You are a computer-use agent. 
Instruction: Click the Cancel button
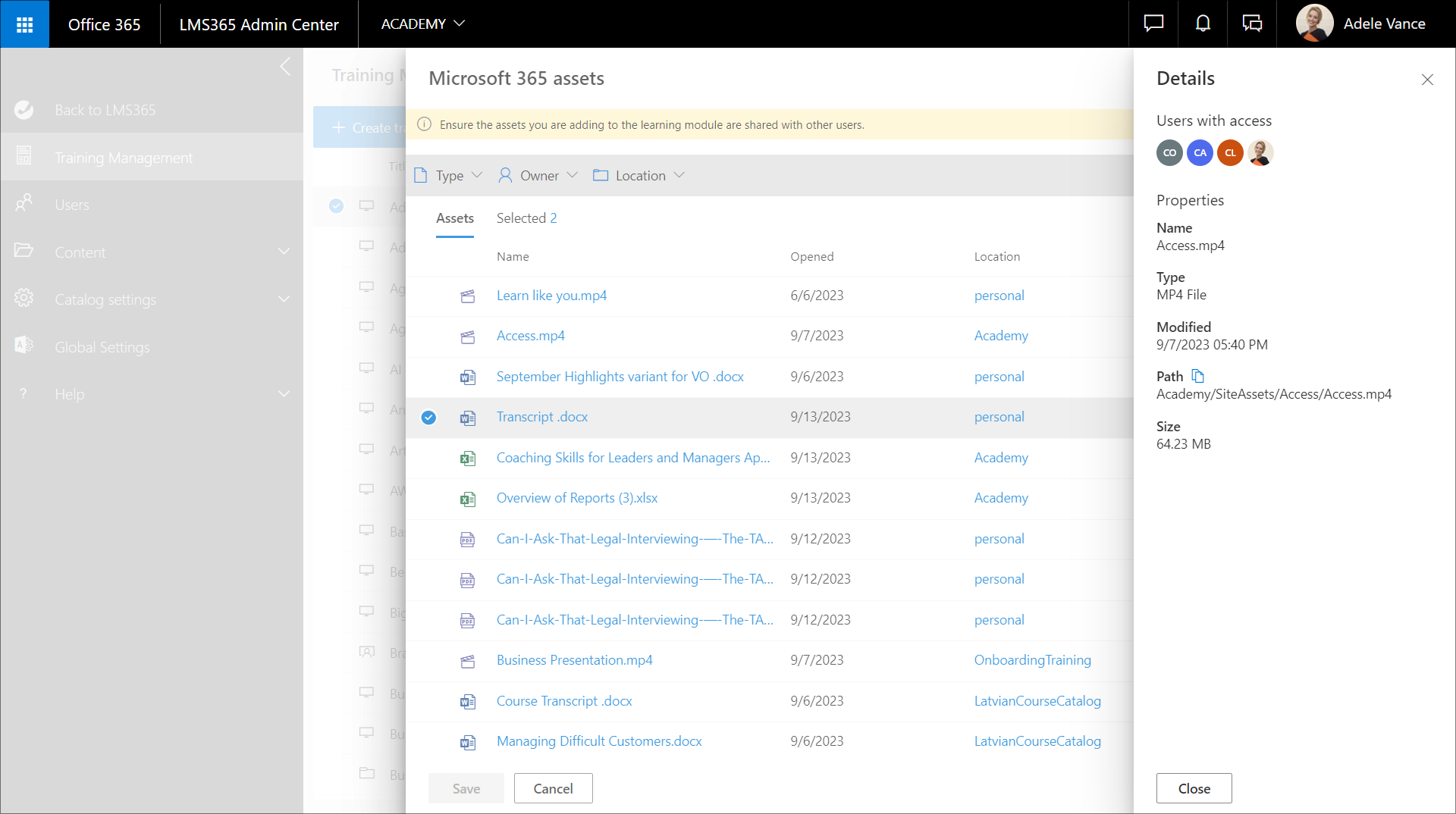[553, 788]
